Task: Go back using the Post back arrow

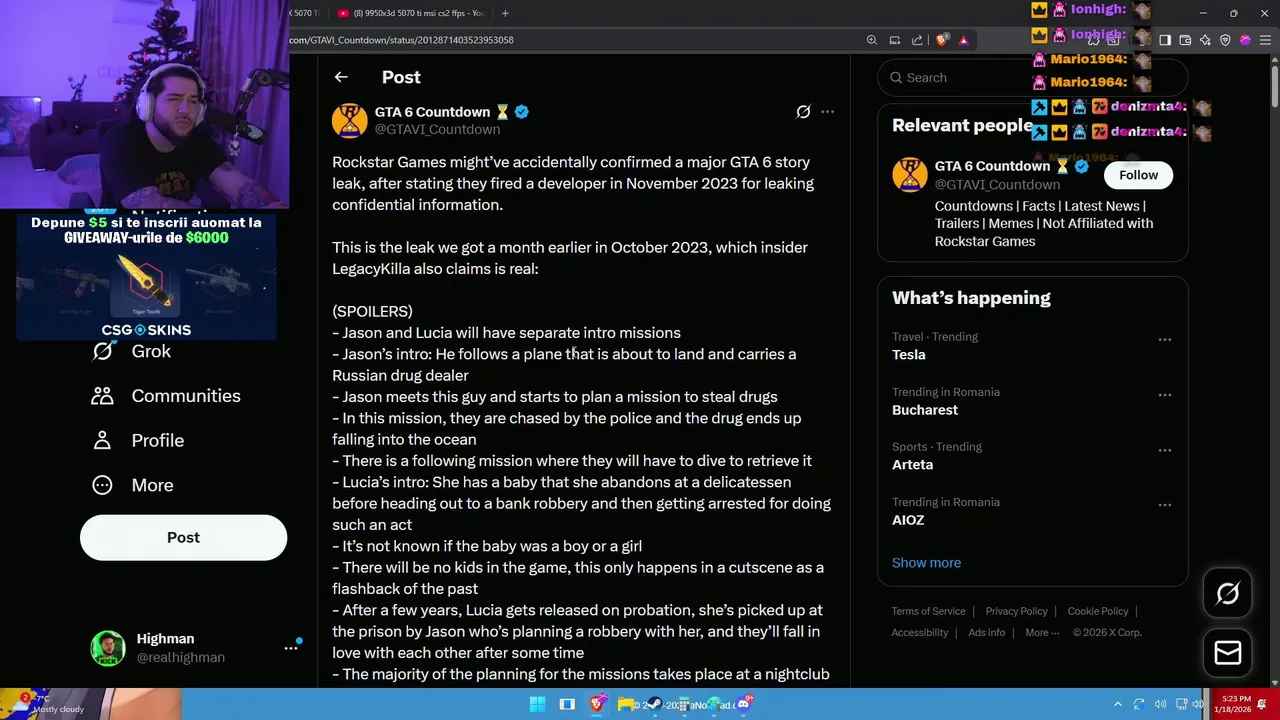Action: click(341, 77)
